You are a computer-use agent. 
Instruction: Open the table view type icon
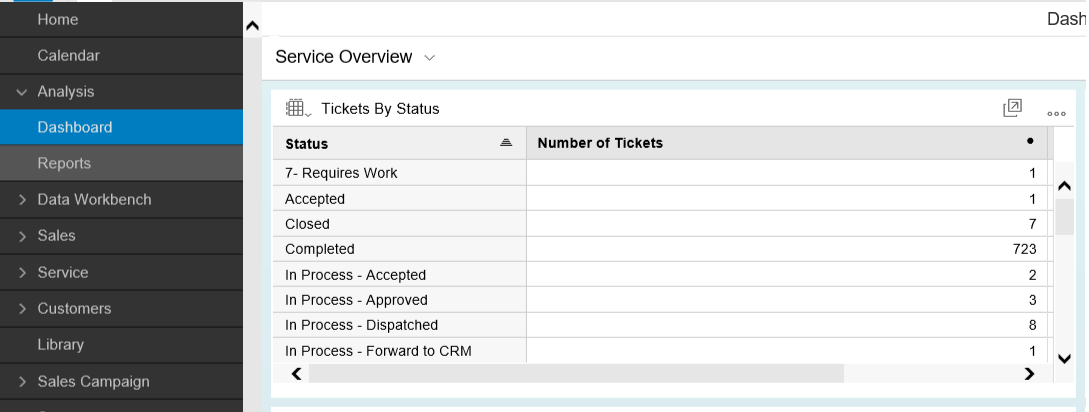(x=298, y=108)
